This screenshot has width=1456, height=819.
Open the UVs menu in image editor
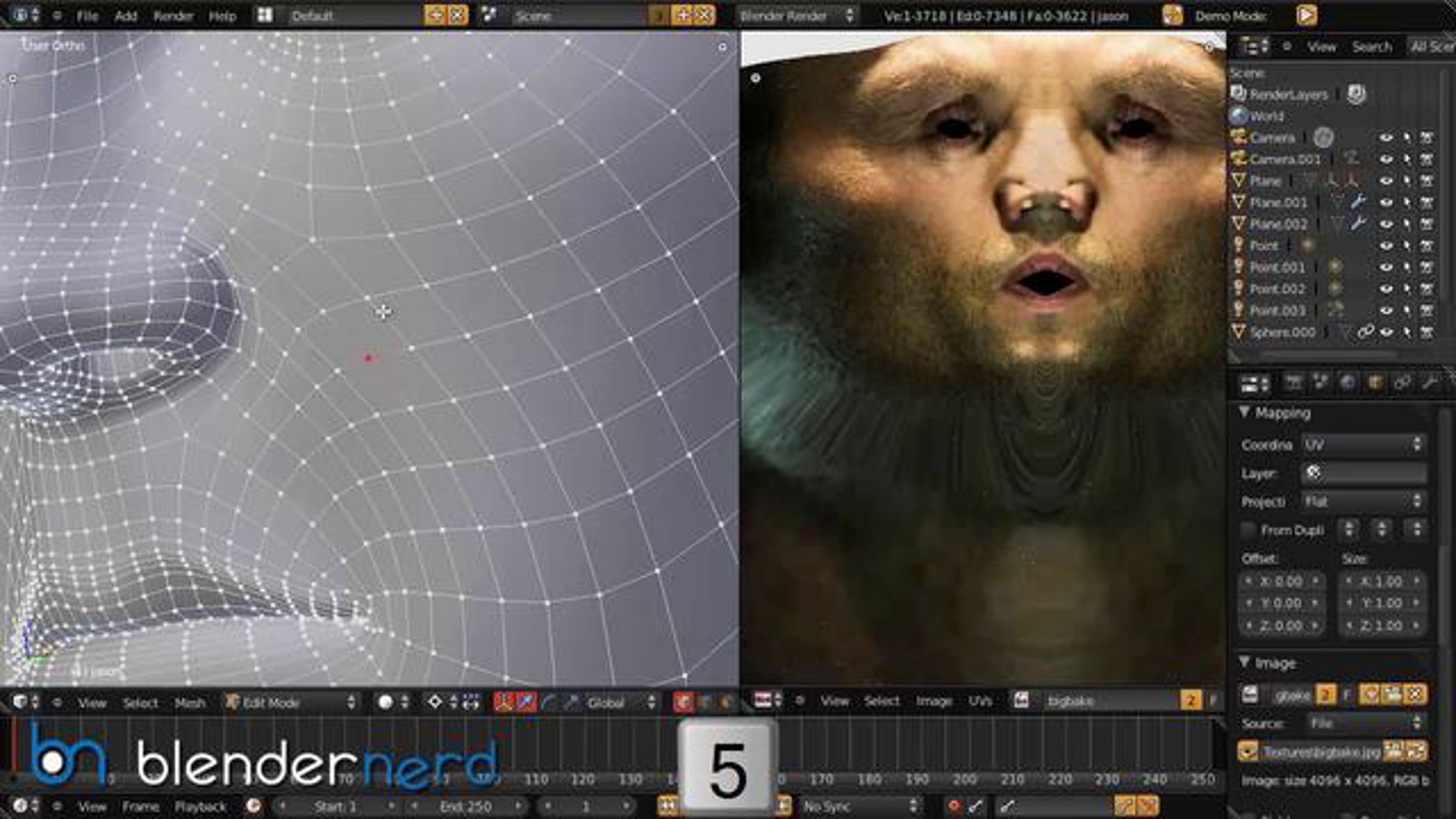pyautogui.click(x=979, y=701)
